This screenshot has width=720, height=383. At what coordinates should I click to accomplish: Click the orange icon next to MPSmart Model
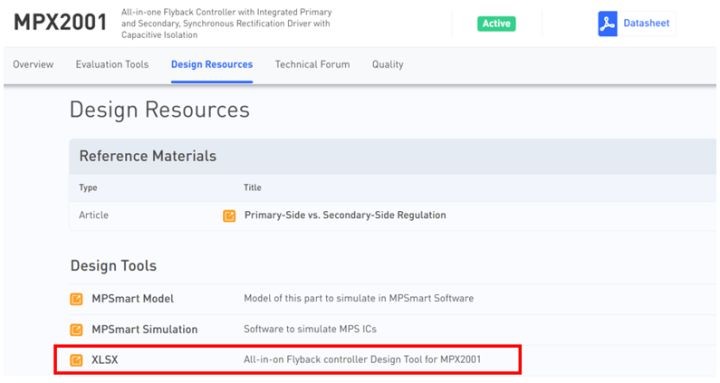click(x=76, y=299)
